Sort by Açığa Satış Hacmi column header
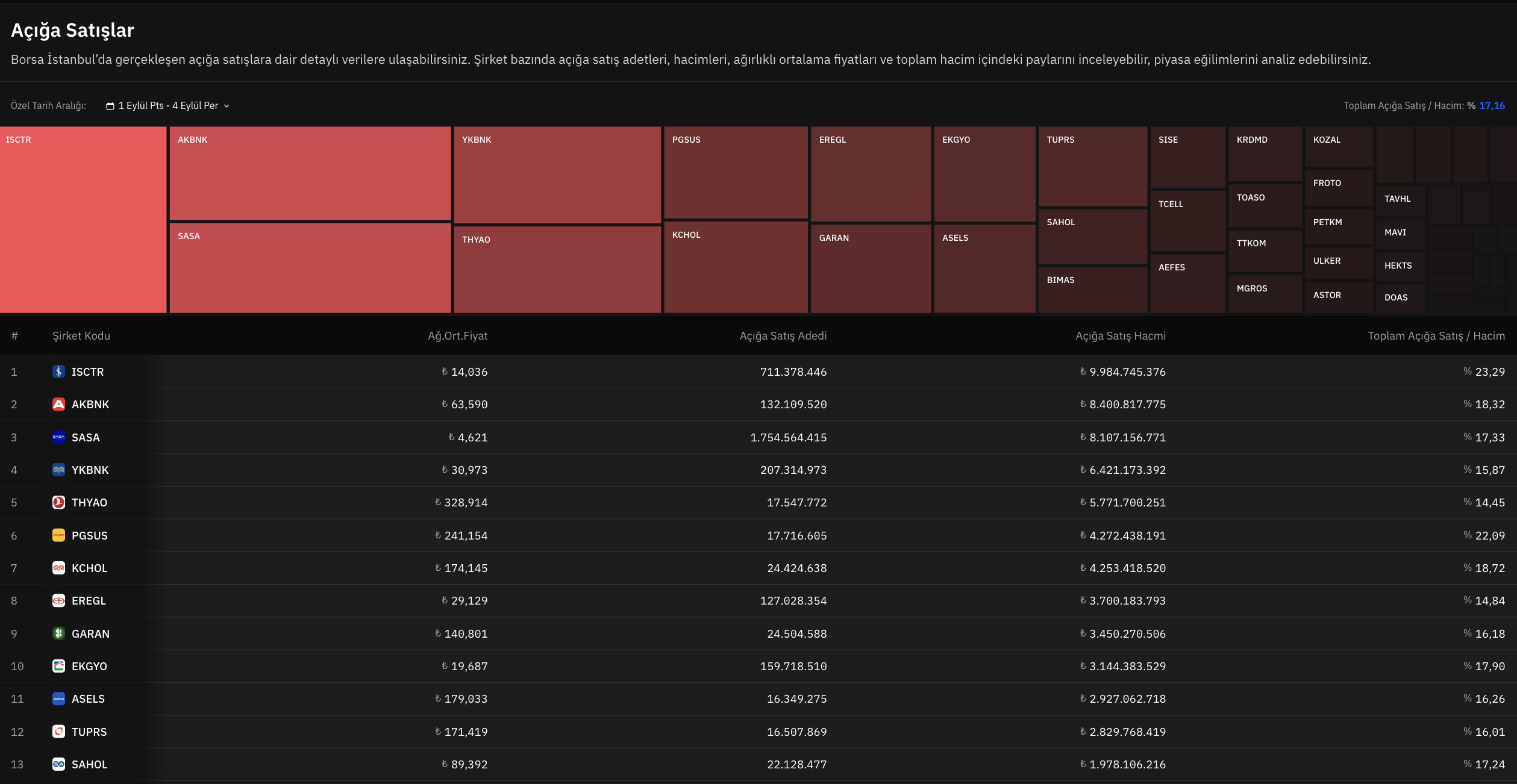 pyautogui.click(x=1120, y=336)
